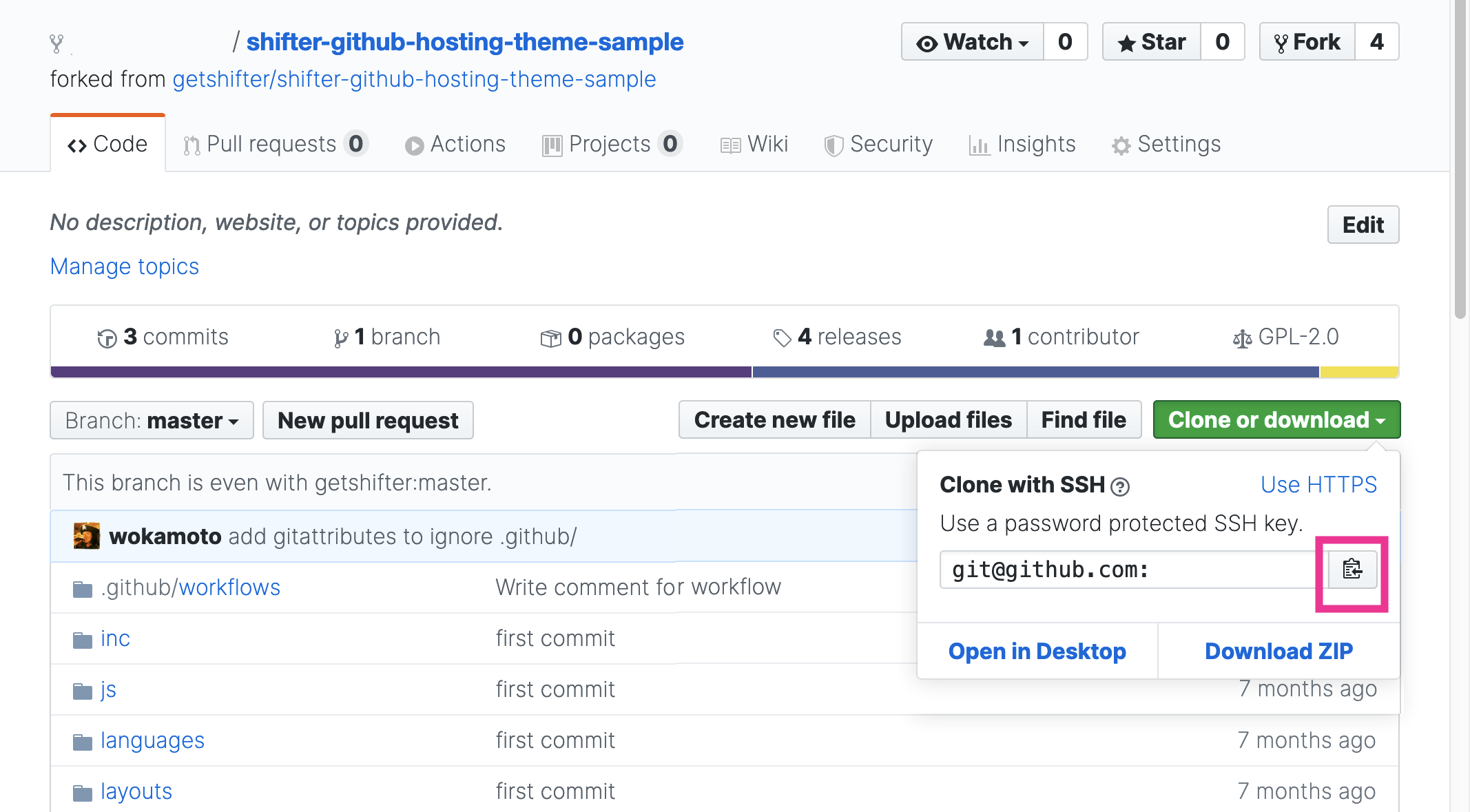The width and height of the screenshot is (1470, 812).
Task: Open the getshifter upstream repository link
Action: click(x=414, y=79)
